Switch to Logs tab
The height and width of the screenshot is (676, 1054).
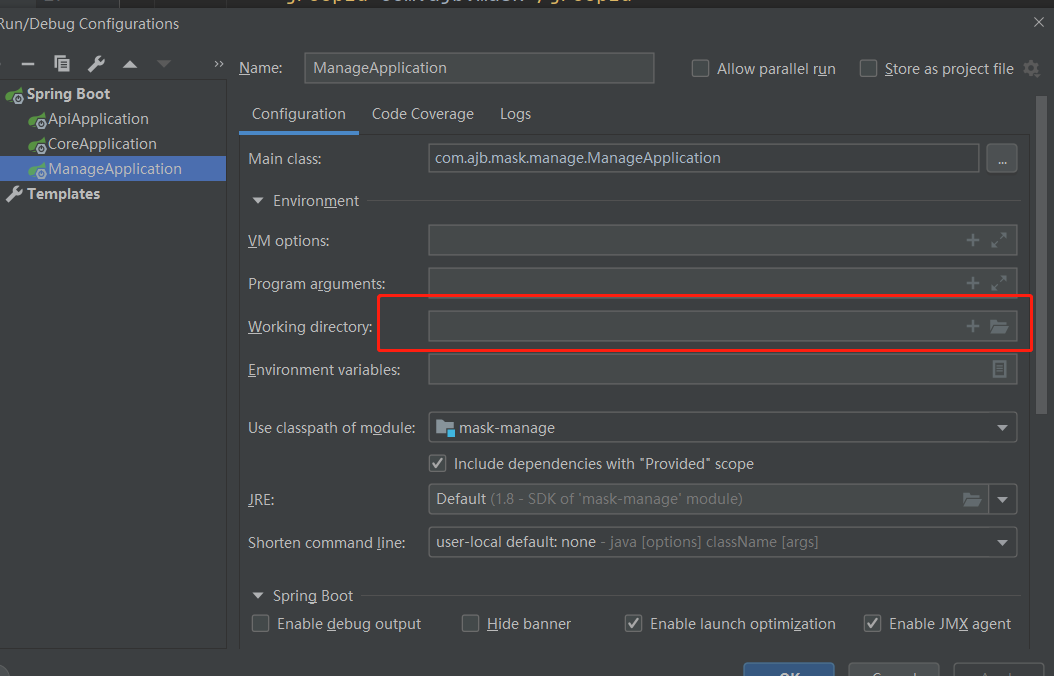516,114
